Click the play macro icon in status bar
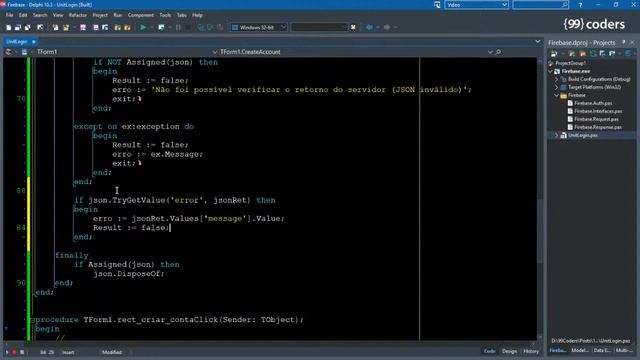This screenshot has width=640, height=360. click(x=7, y=352)
